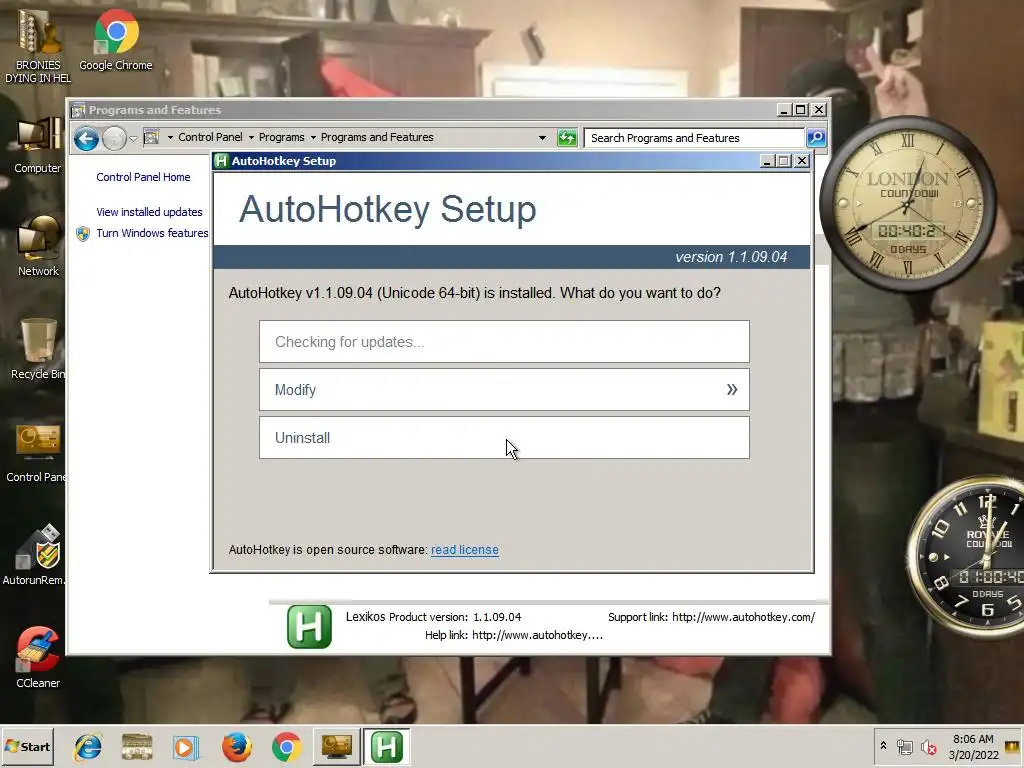Click the shield icon beside Turn Windows features

(x=83, y=234)
